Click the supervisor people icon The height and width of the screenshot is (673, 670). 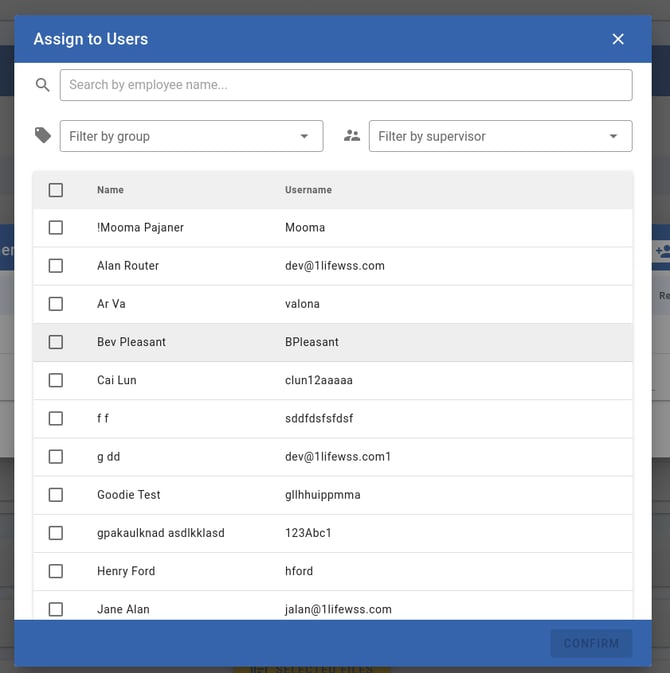(x=351, y=136)
